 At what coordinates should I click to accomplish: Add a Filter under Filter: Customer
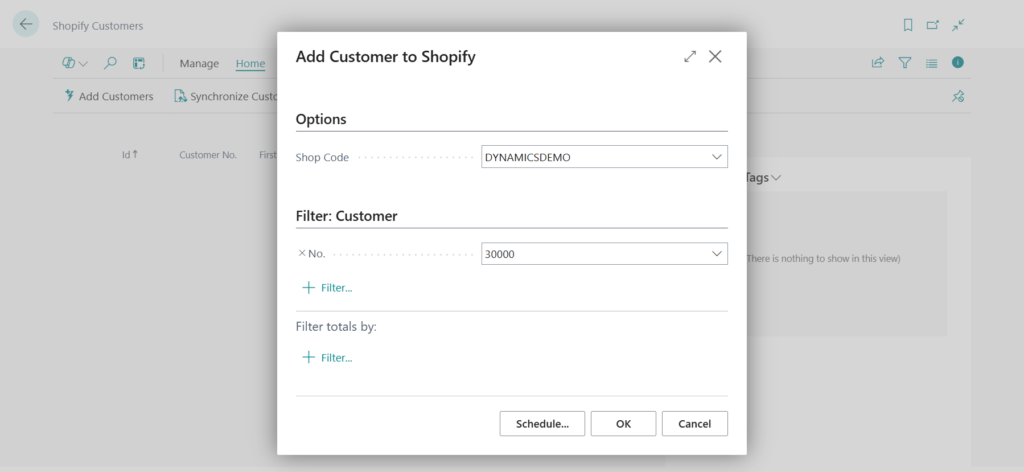327,288
